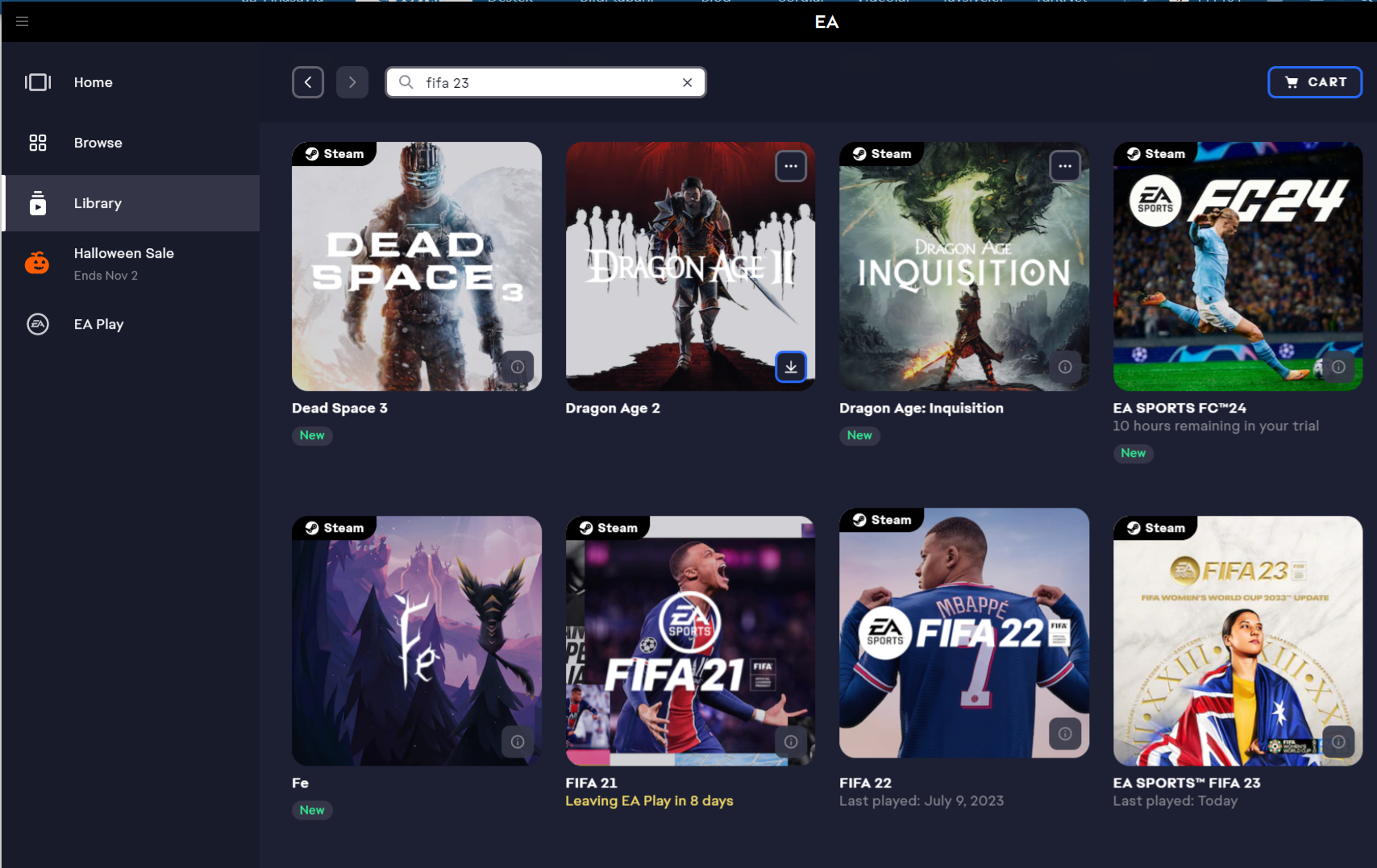
Task: Click "Last played: July 9, 2023" text
Action: pyautogui.click(x=921, y=800)
